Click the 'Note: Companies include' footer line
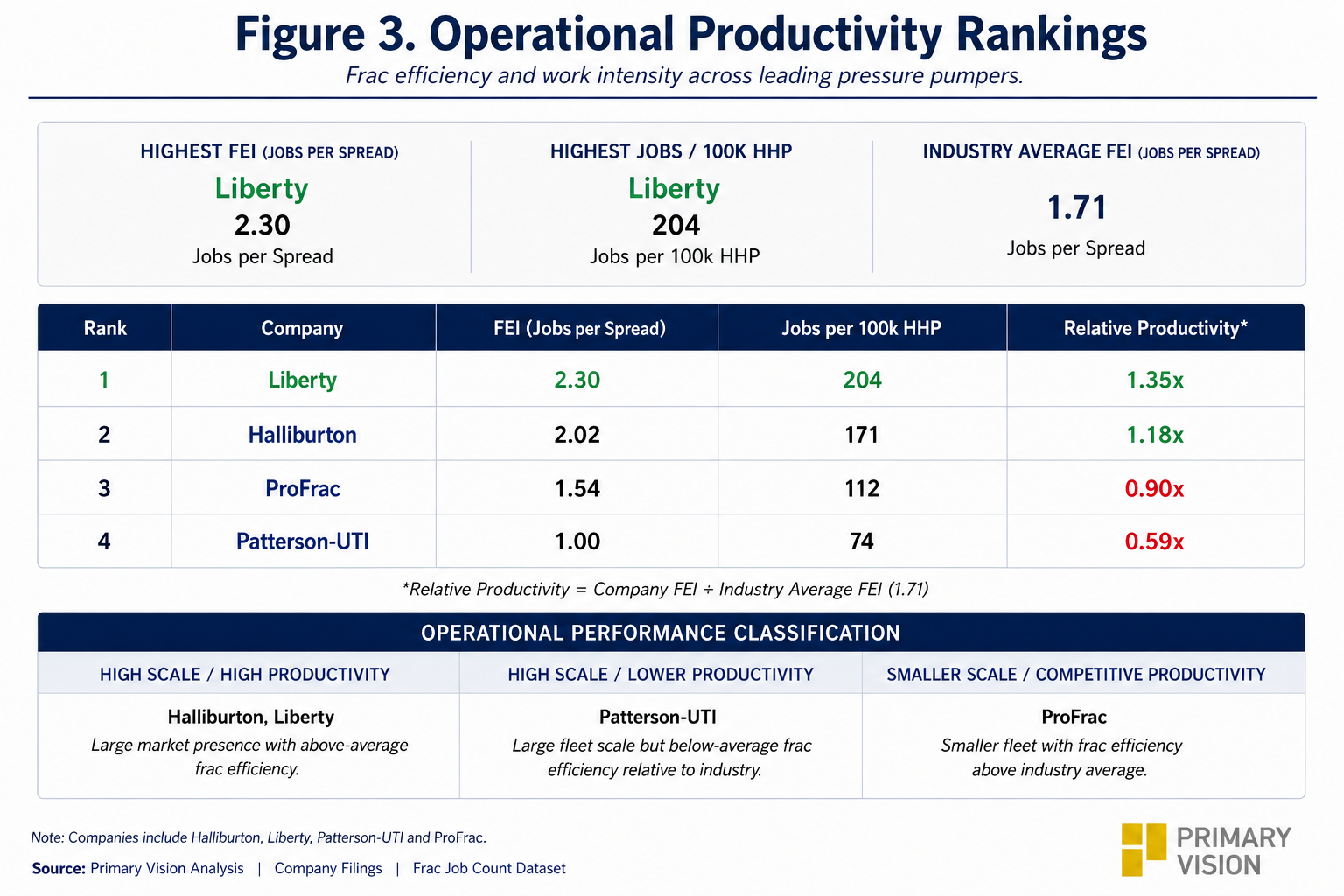The image size is (1344, 896). 258,837
